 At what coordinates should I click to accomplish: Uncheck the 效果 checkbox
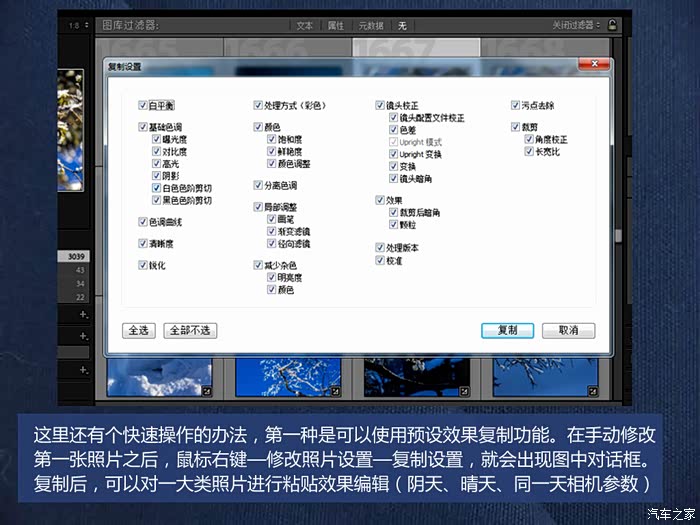coord(380,200)
